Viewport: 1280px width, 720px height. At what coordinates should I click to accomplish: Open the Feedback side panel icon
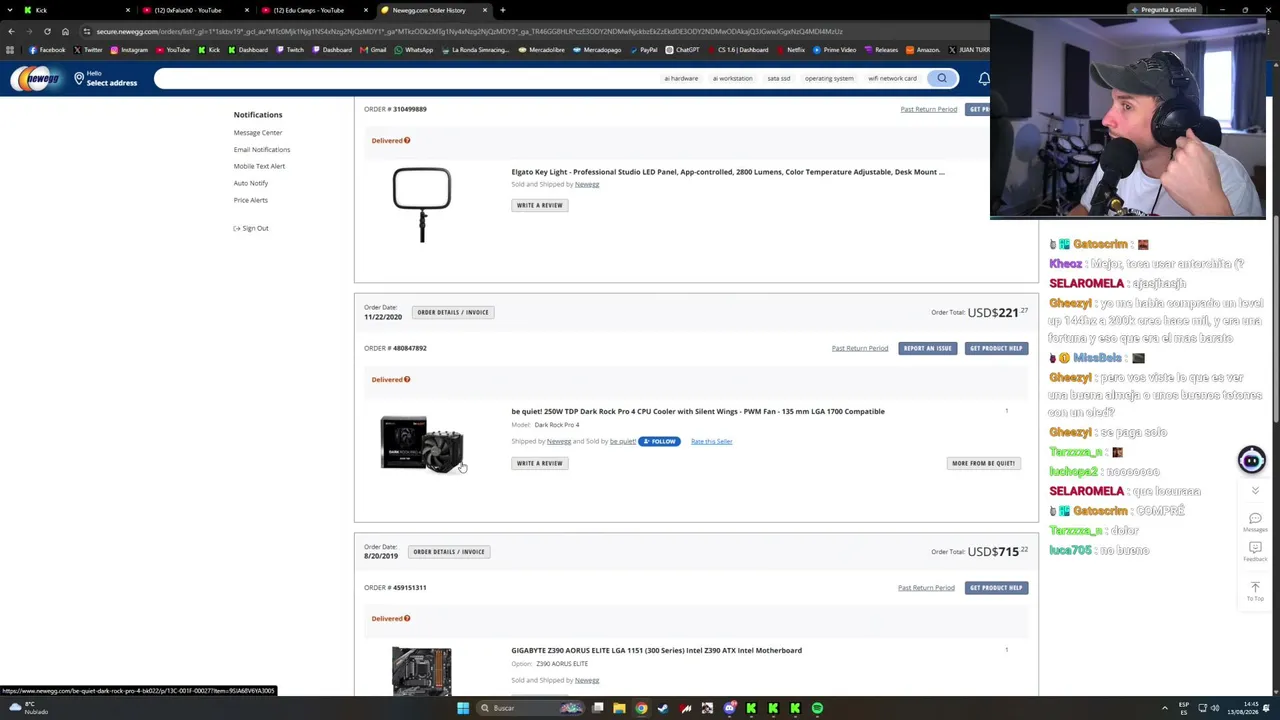click(x=1255, y=551)
